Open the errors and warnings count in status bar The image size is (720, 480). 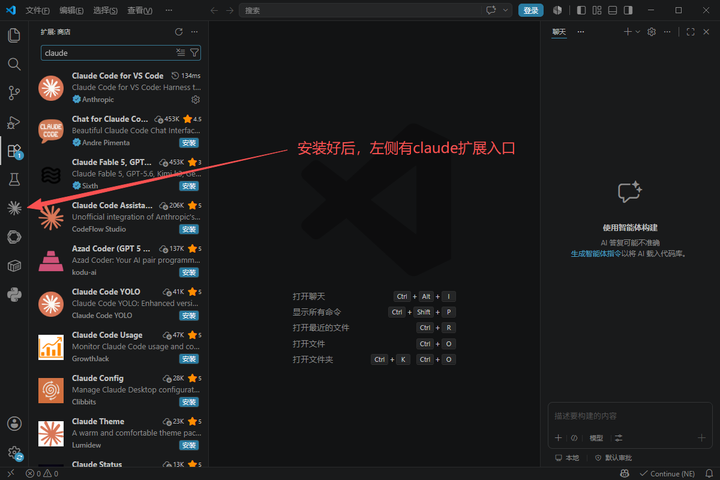pos(42,473)
